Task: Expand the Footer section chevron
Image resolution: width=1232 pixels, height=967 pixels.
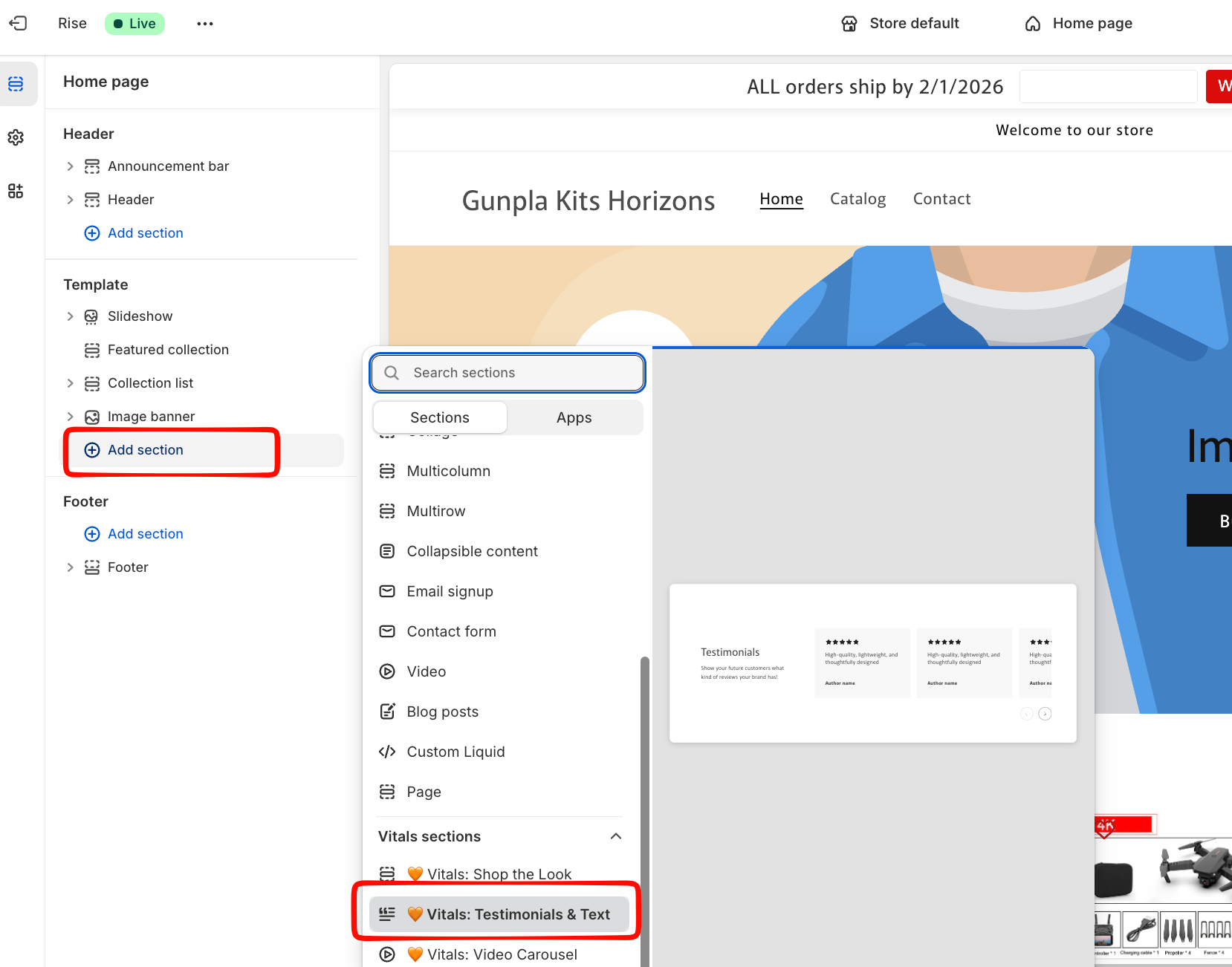Action: 71,567
